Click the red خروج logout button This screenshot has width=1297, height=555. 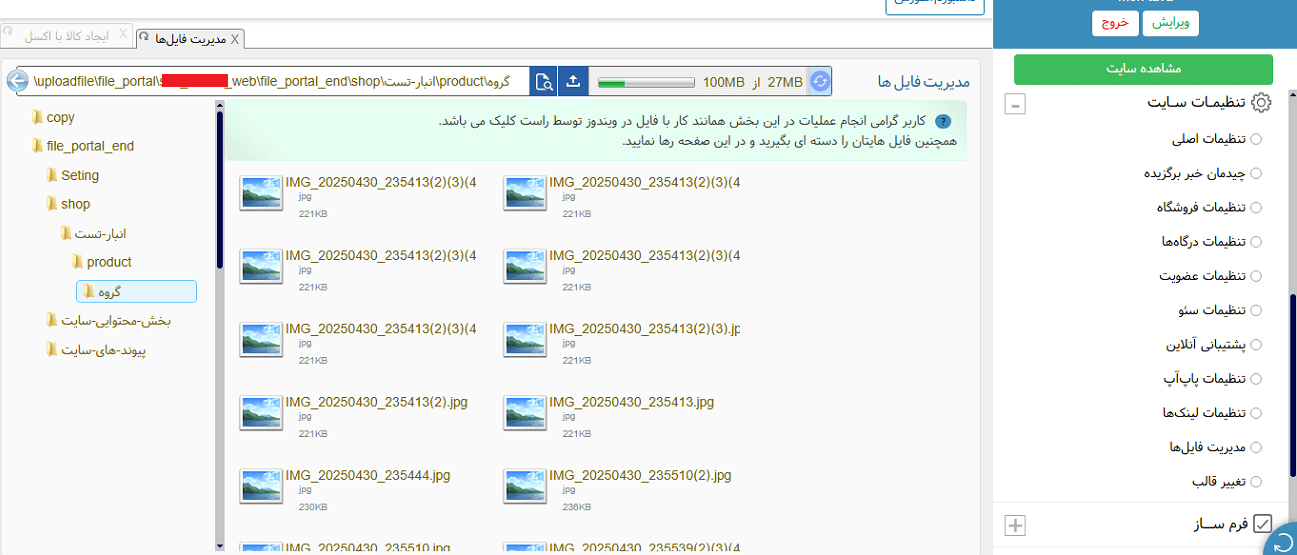[x=1115, y=22]
